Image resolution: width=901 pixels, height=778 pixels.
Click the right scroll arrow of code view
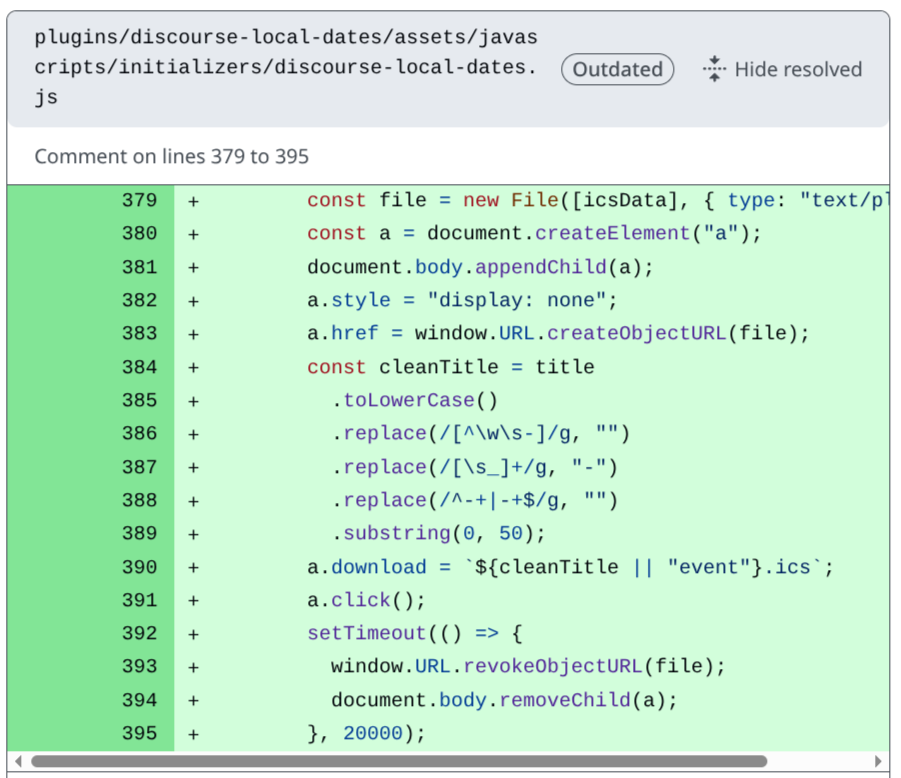[x=878, y=761]
